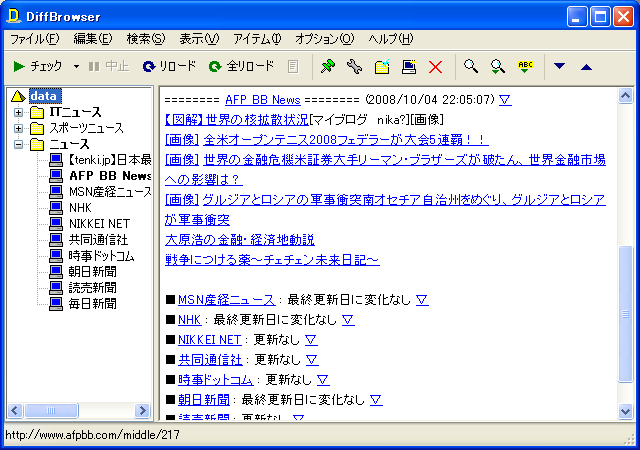The width and height of the screenshot is (640, 450).
Task: Follow the 大原浩の金融・経済地動説 link
Action: 239,240
